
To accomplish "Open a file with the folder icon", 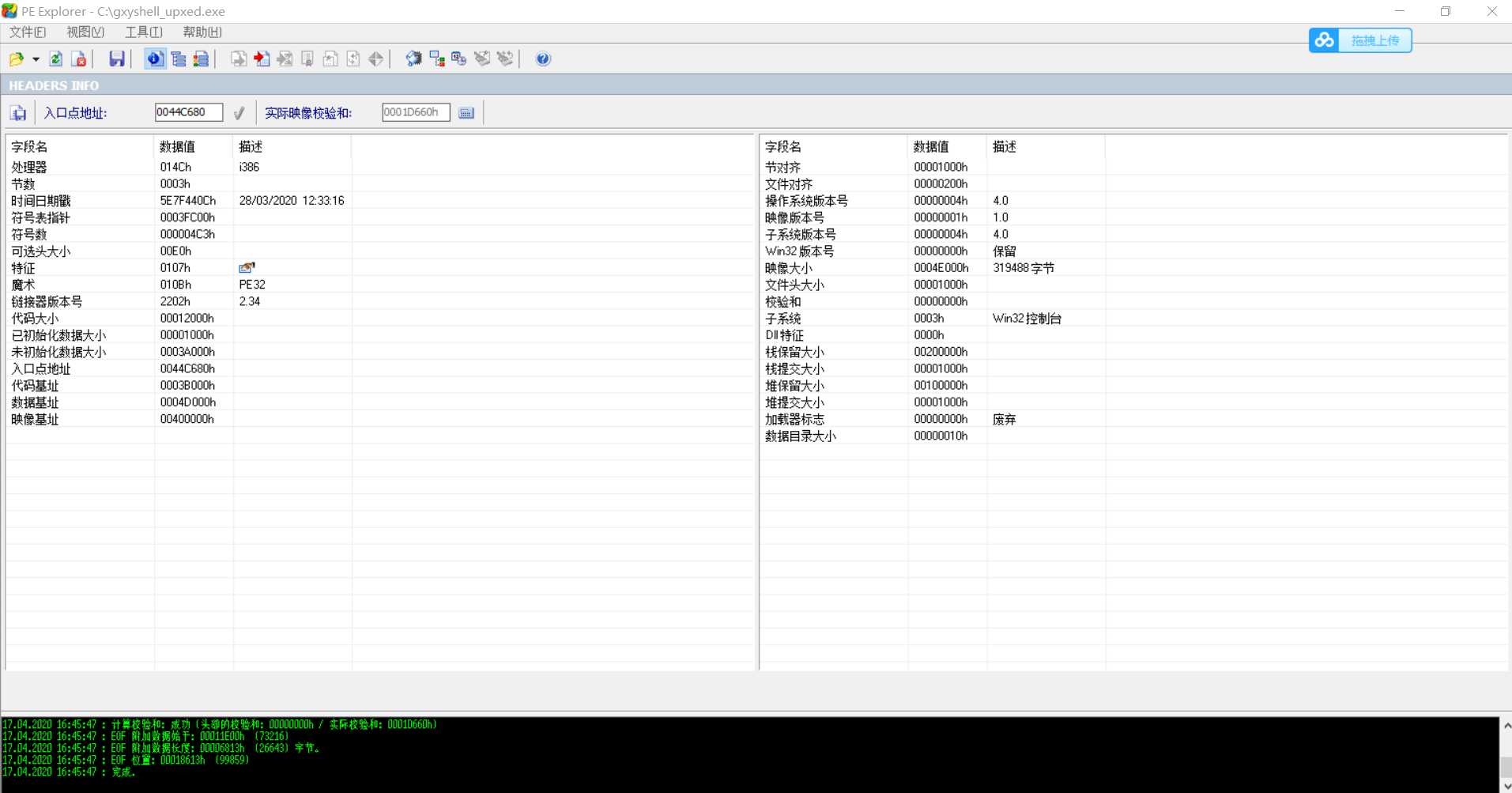I will click(x=17, y=59).
